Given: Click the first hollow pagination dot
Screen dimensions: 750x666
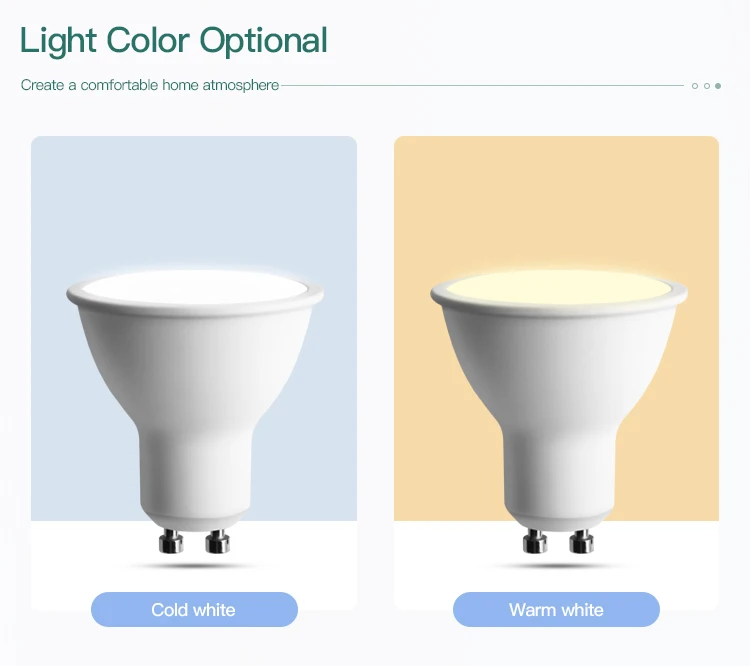Looking at the screenshot, I should [x=695, y=86].
